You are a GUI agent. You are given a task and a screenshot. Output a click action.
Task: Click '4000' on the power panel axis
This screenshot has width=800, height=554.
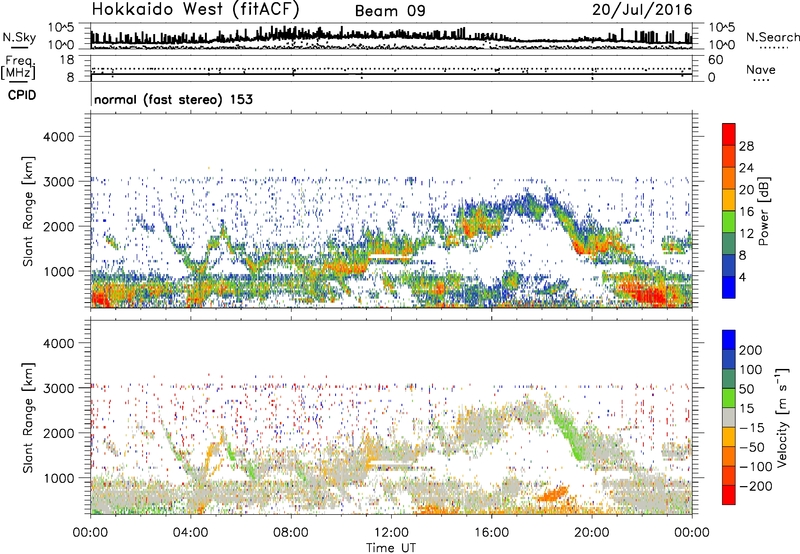point(58,137)
